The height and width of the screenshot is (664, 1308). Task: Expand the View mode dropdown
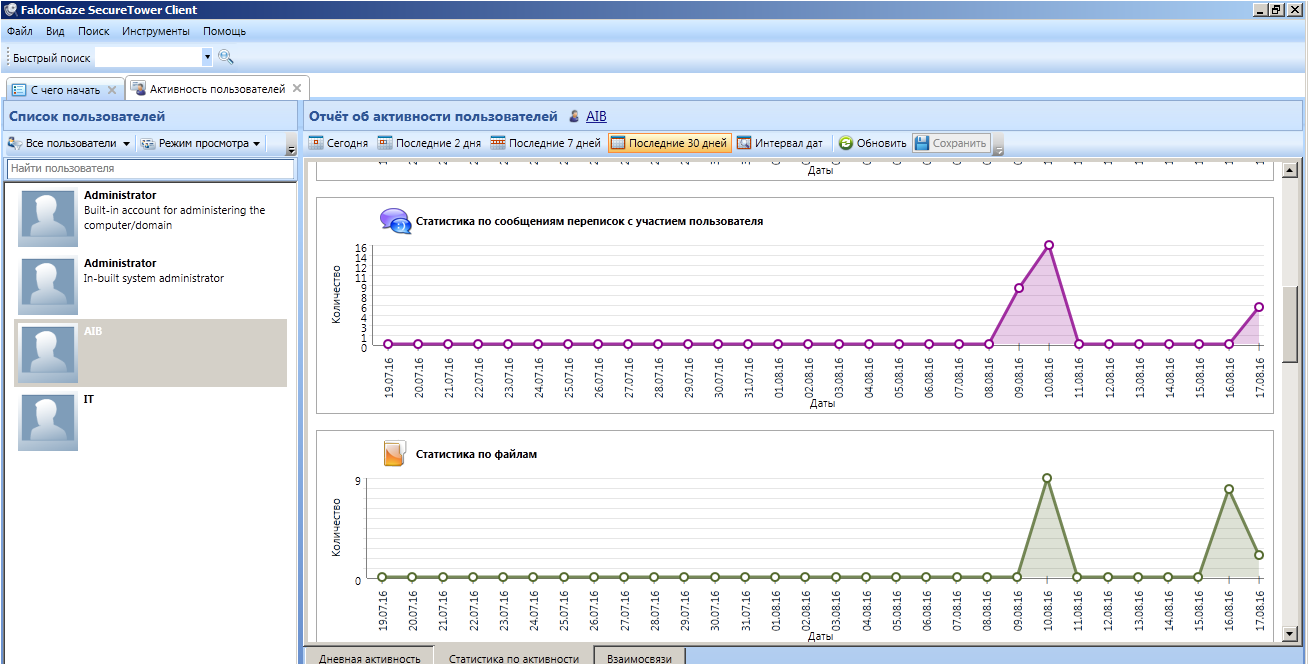click(201, 143)
